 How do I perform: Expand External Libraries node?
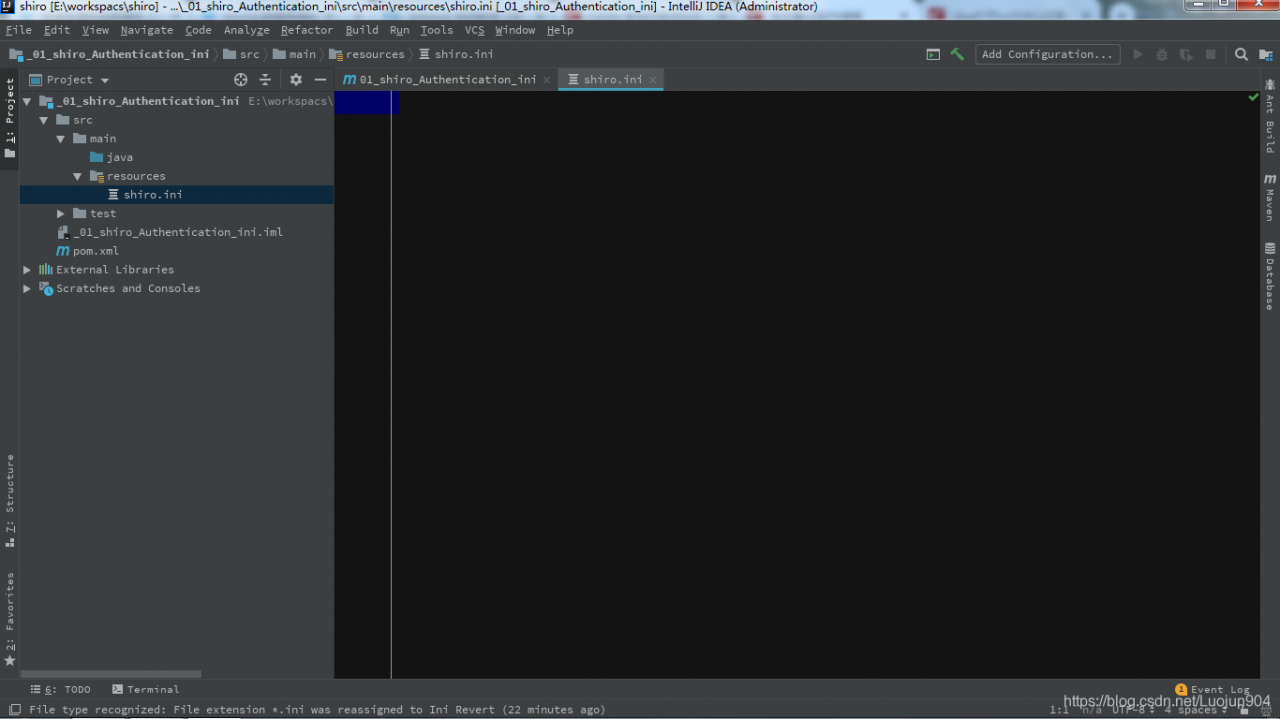[x=27, y=270]
